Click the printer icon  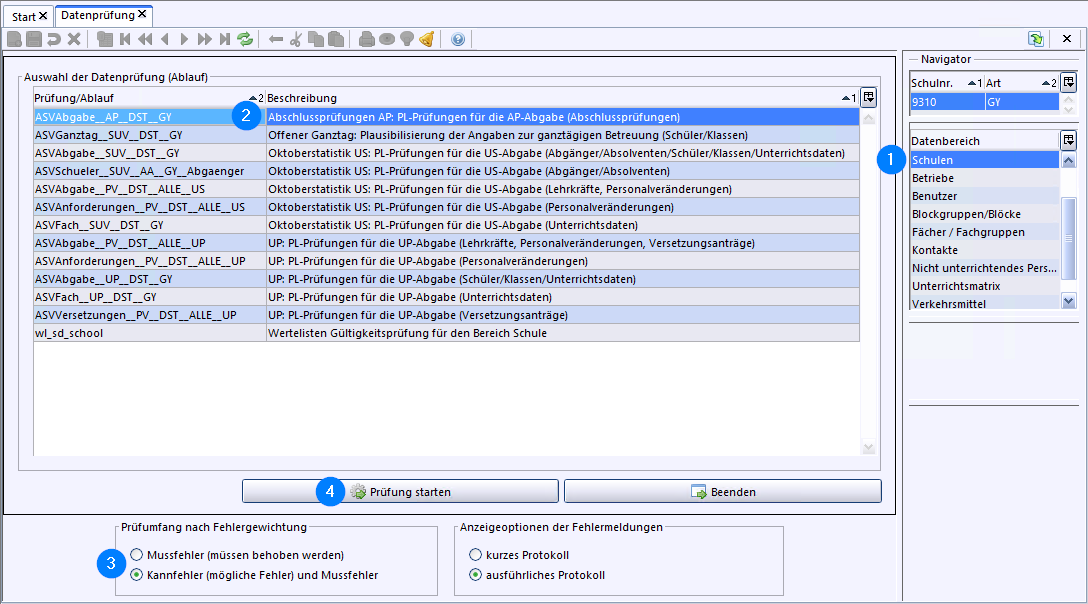coord(367,39)
